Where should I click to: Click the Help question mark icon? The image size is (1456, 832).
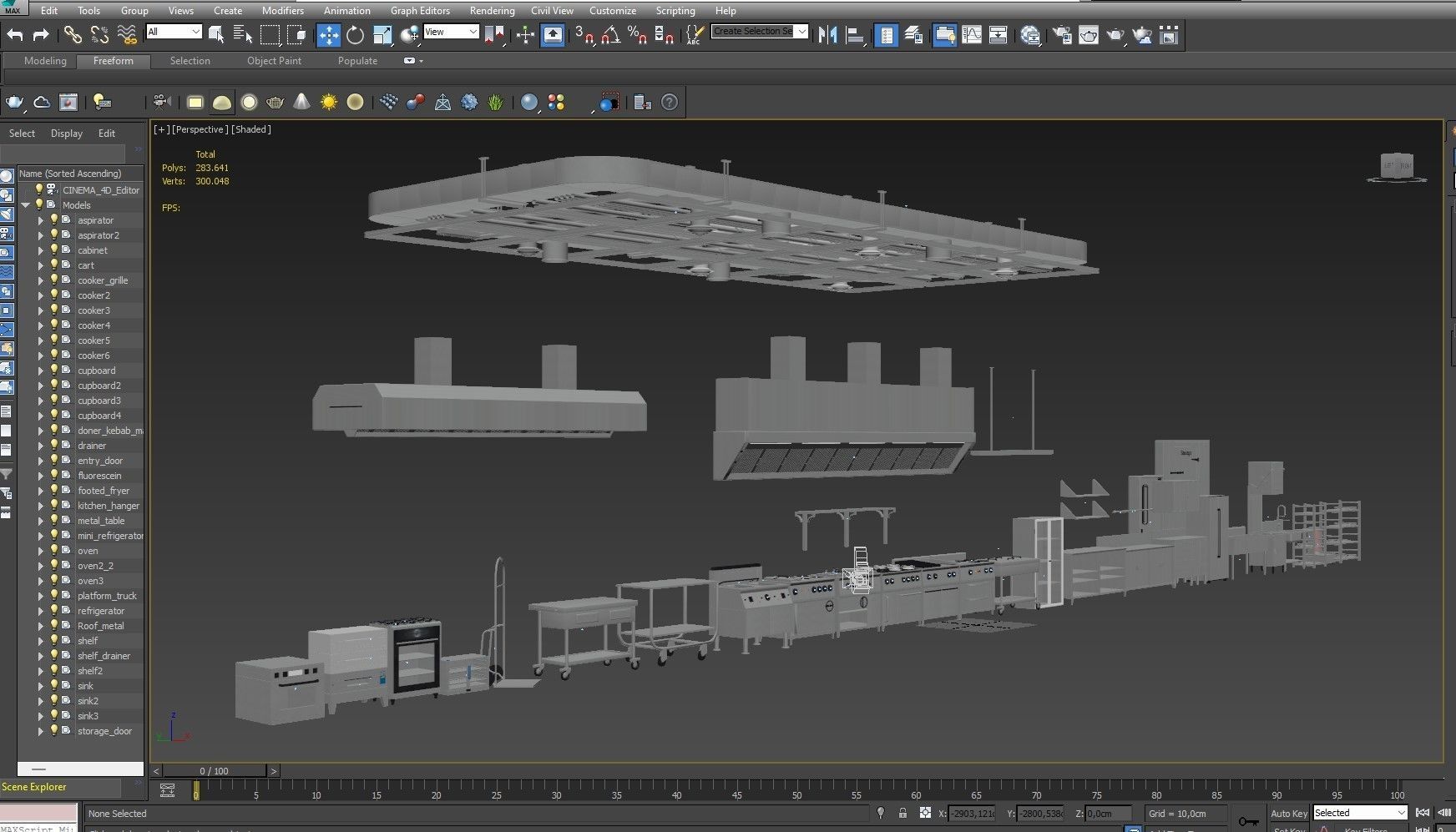click(x=670, y=102)
